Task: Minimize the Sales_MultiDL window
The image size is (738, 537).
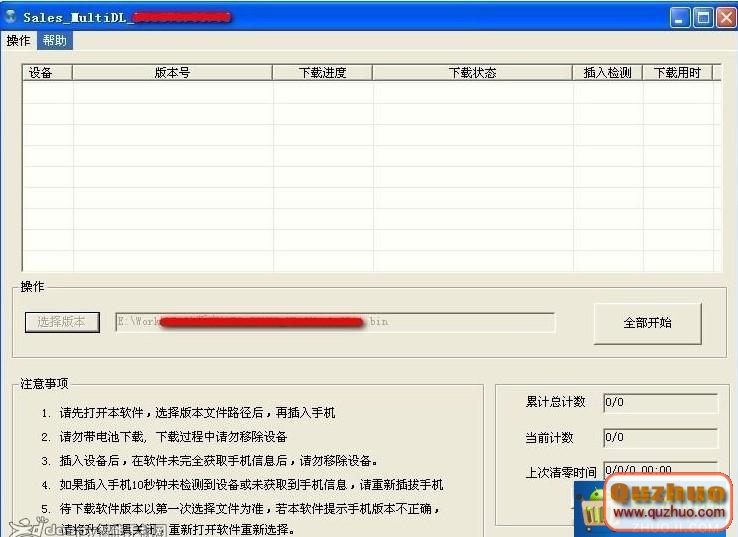Action: click(x=680, y=18)
